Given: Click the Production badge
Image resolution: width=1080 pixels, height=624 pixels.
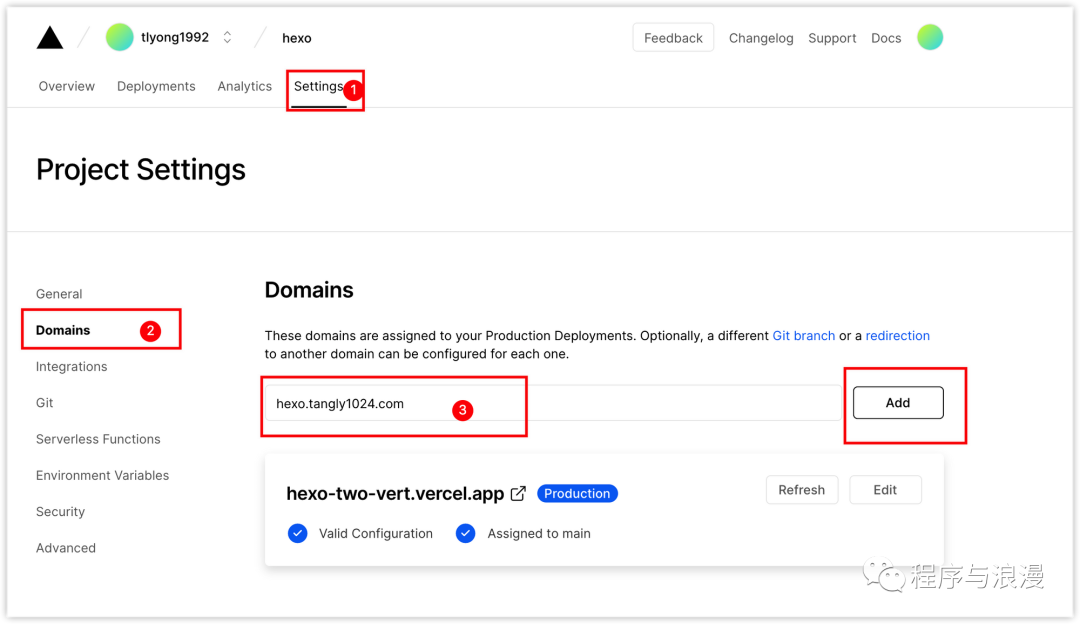Looking at the screenshot, I should pos(577,494).
